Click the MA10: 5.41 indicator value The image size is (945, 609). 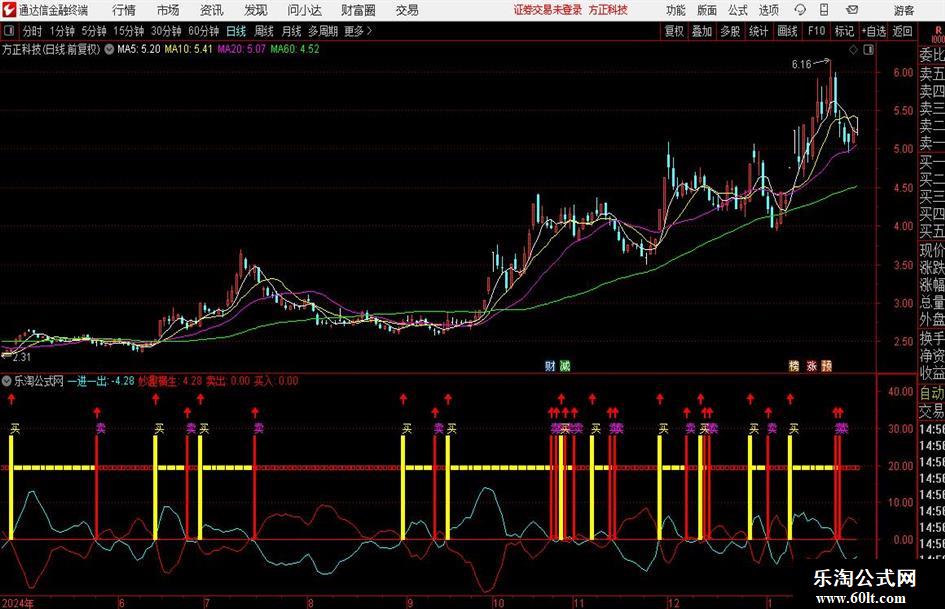tap(188, 49)
